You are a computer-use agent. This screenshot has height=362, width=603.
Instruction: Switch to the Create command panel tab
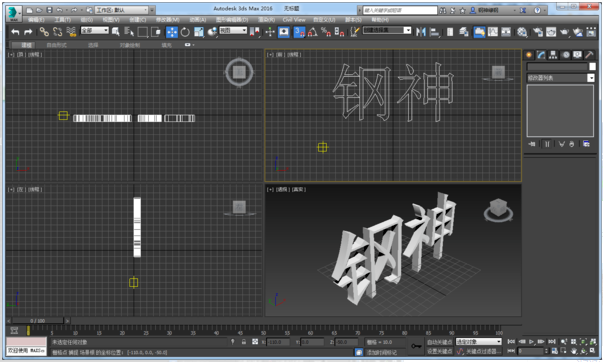[x=529, y=55]
